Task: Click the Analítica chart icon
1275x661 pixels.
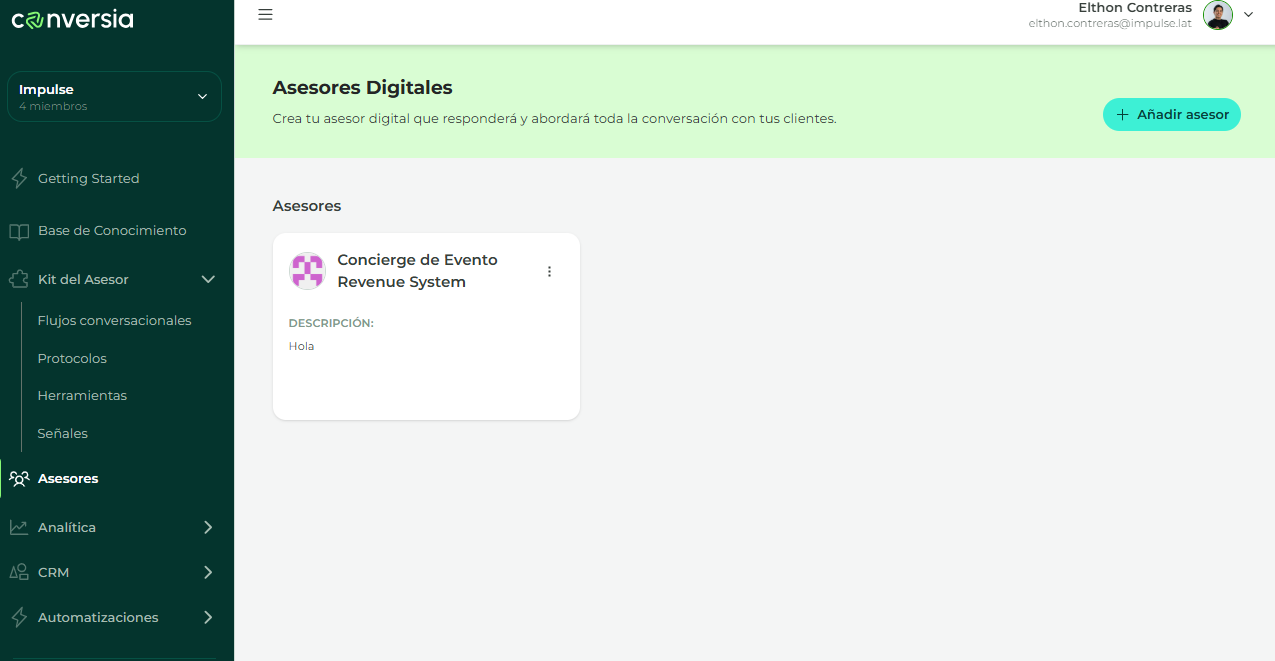Action: (19, 527)
